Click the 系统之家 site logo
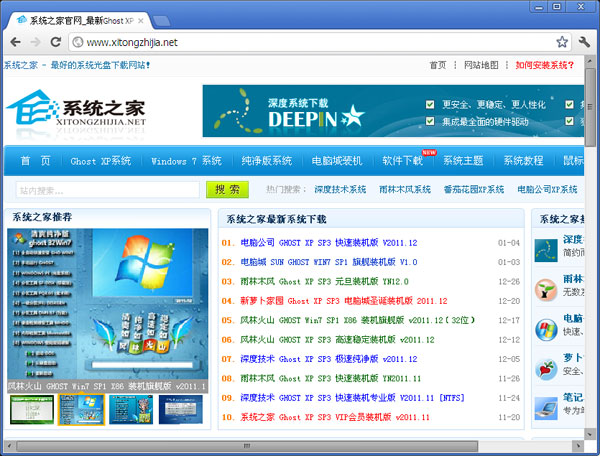 coord(78,110)
